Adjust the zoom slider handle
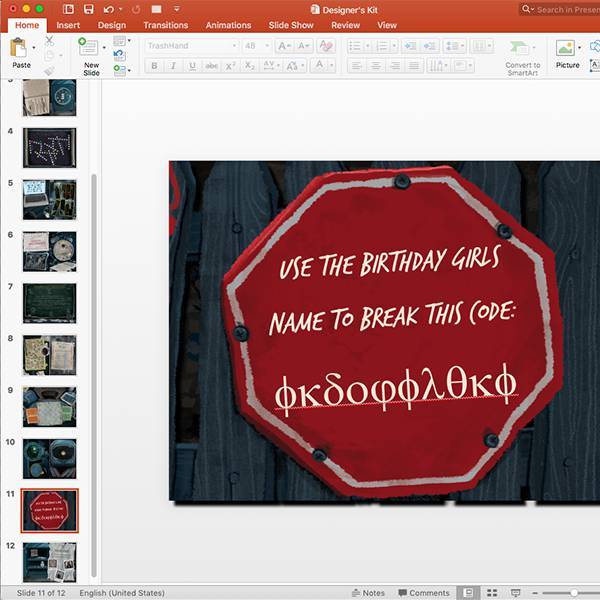 coord(574,593)
